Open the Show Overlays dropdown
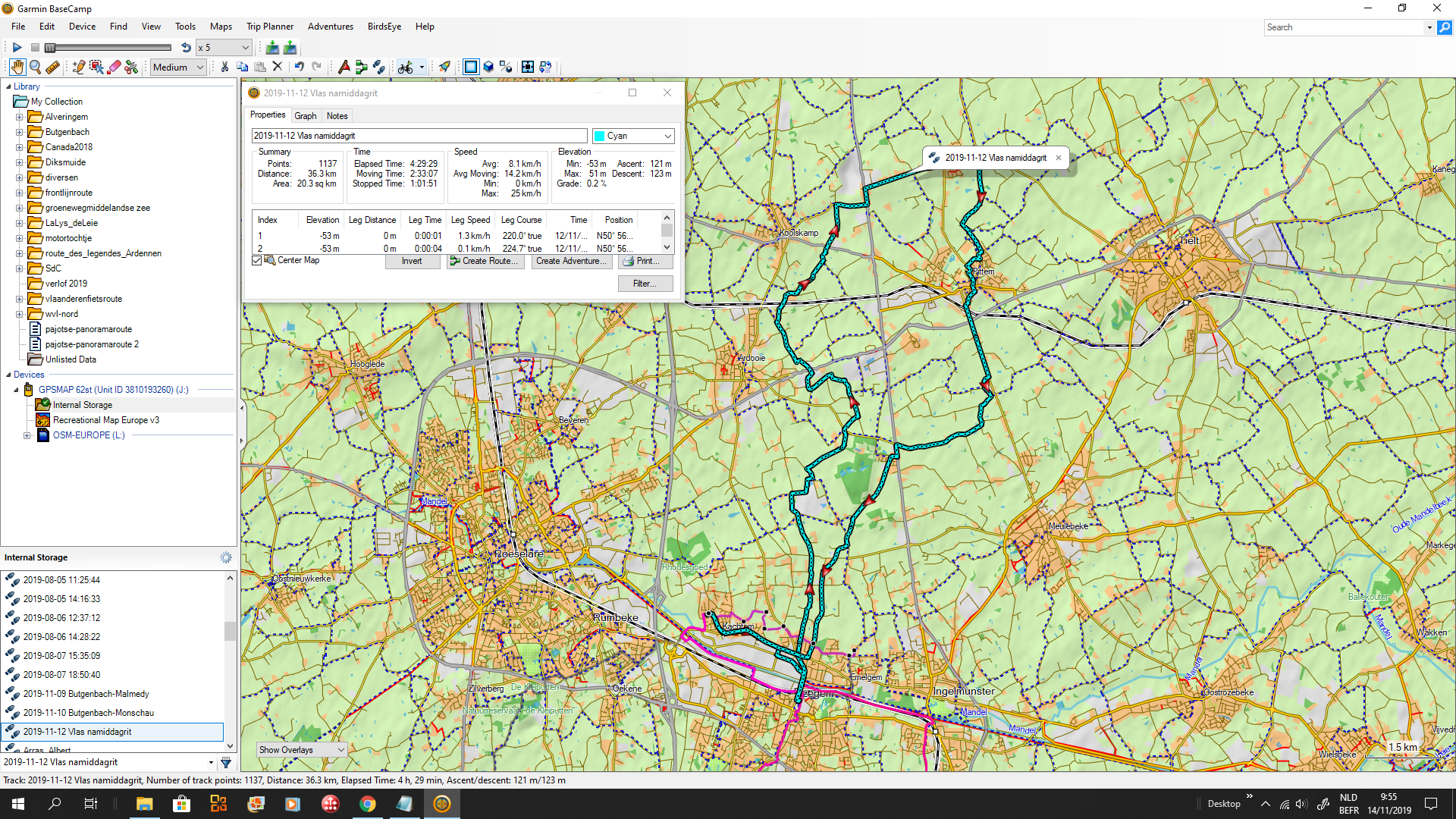Image resolution: width=1456 pixels, height=819 pixels. (x=302, y=750)
